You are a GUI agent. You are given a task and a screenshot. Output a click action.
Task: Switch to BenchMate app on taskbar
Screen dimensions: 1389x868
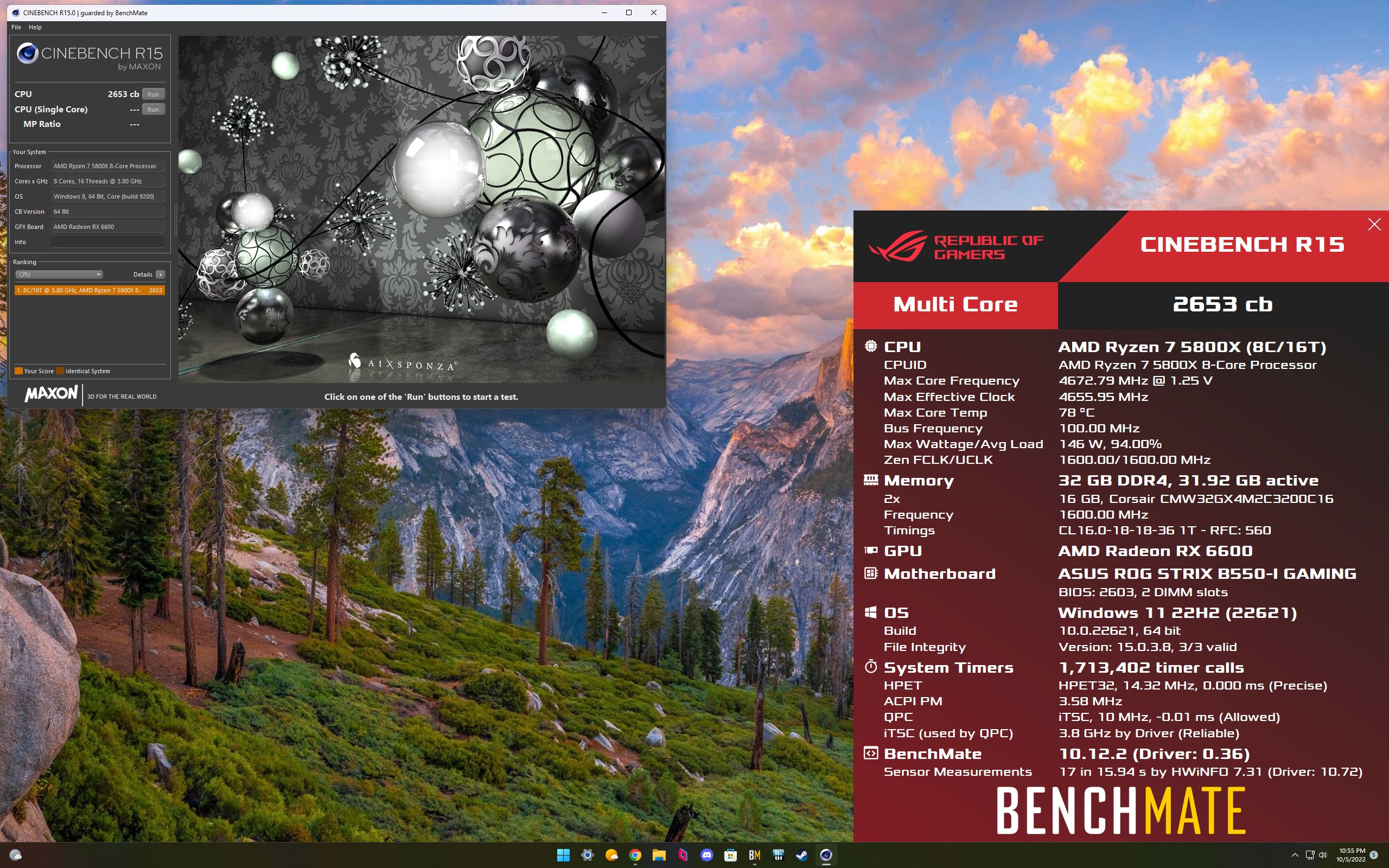tap(754, 856)
